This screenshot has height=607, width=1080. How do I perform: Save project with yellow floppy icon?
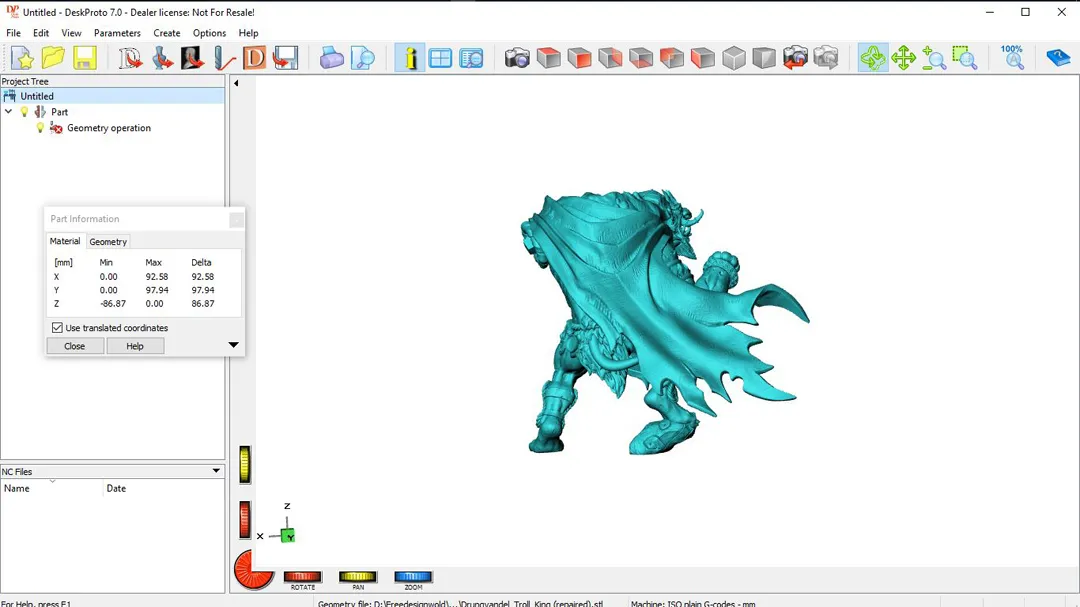(x=84, y=58)
